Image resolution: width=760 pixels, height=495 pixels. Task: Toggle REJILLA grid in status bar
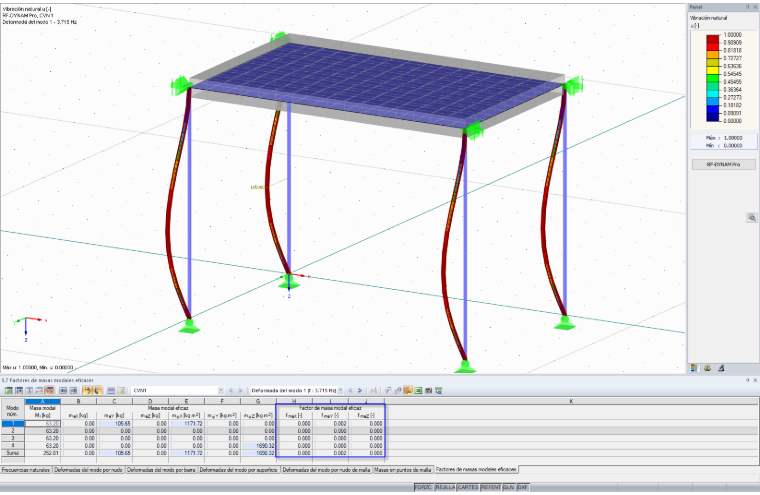[445, 487]
